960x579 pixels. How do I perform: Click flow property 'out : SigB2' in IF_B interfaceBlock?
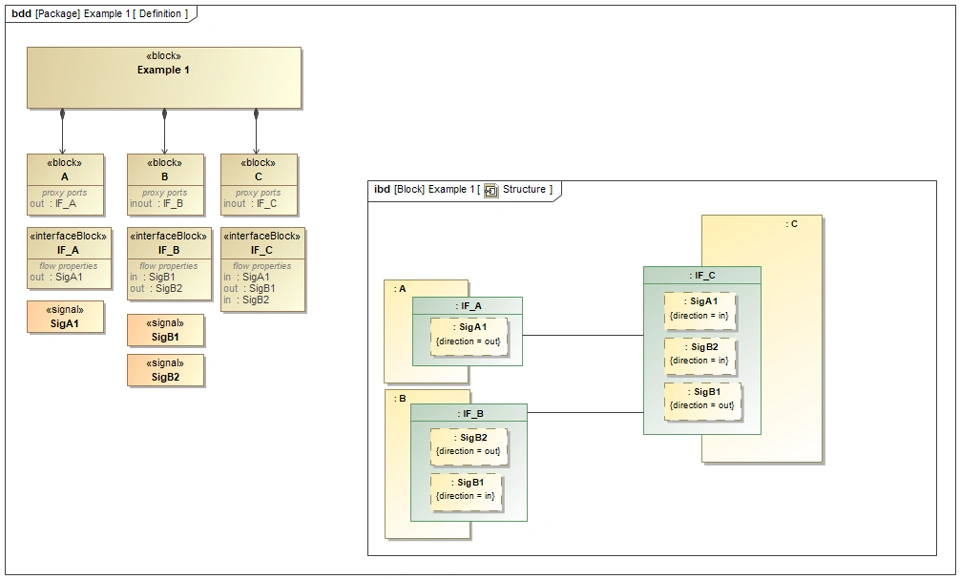pos(156,288)
